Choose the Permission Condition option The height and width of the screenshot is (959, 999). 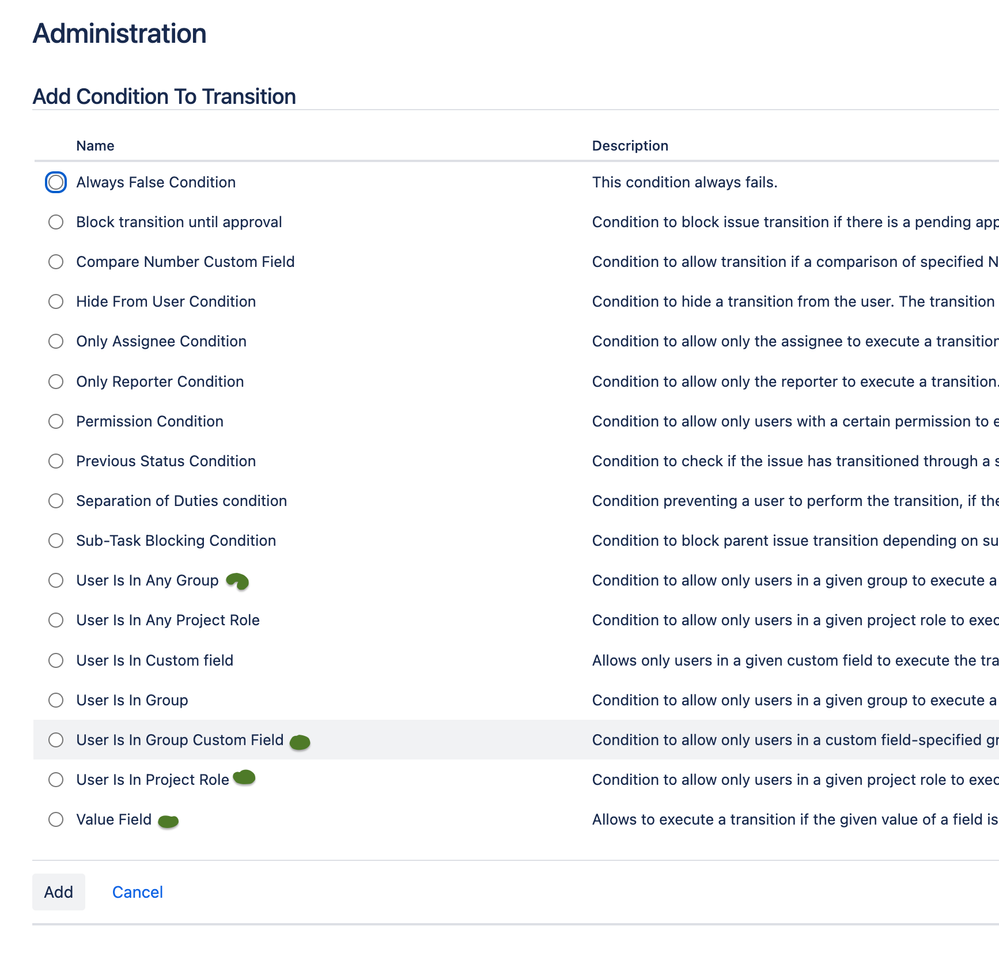(56, 421)
